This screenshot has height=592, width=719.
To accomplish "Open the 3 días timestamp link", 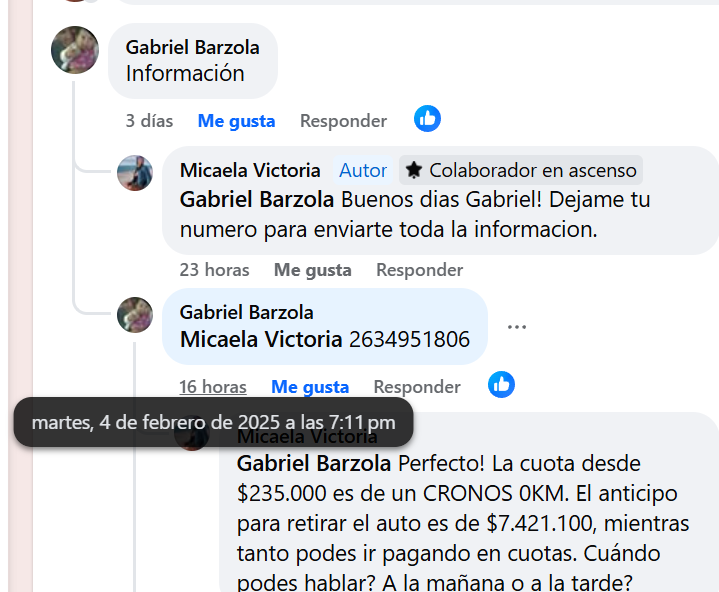I will [x=149, y=121].
